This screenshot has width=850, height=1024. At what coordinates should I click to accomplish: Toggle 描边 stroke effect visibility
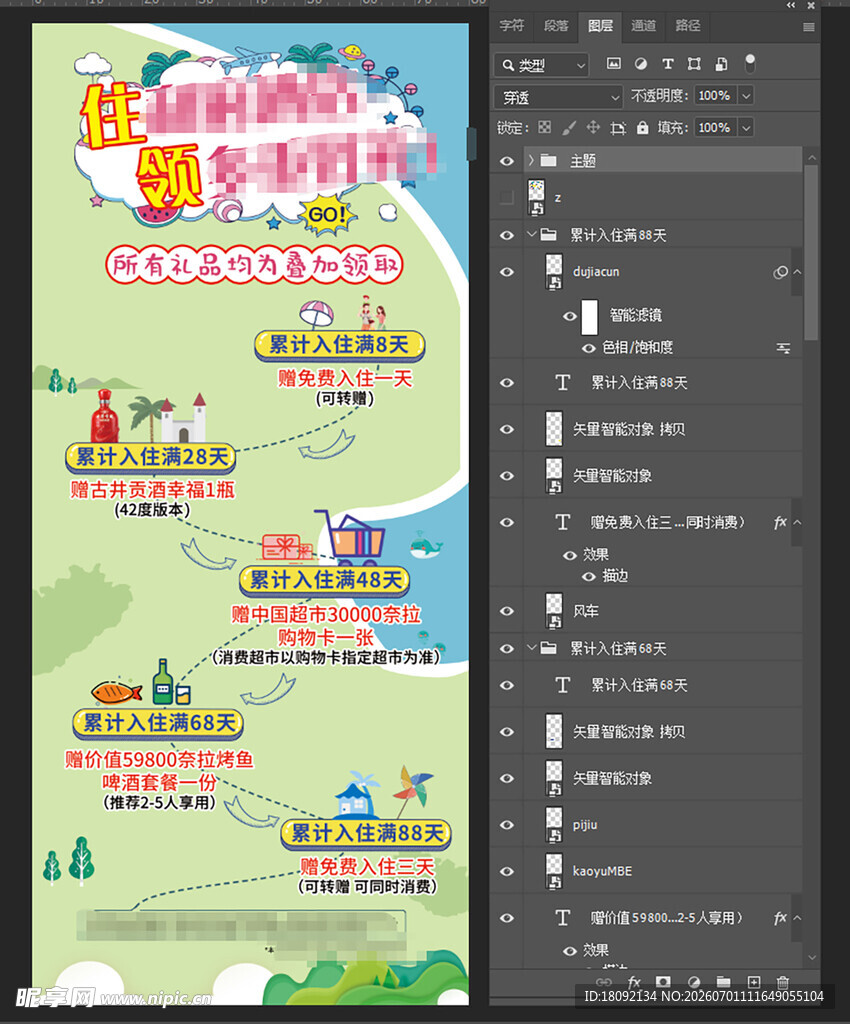point(588,576)
